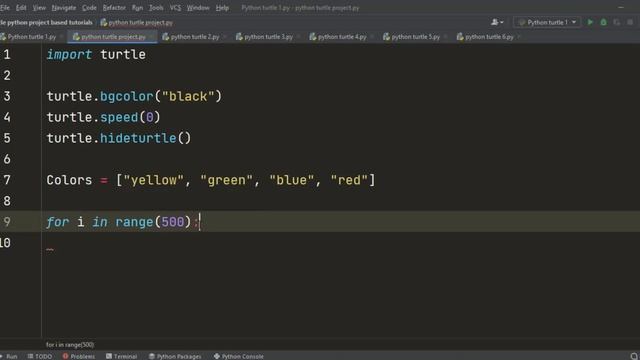Start debugging with the green bug icon

click(x=603, y=22)
